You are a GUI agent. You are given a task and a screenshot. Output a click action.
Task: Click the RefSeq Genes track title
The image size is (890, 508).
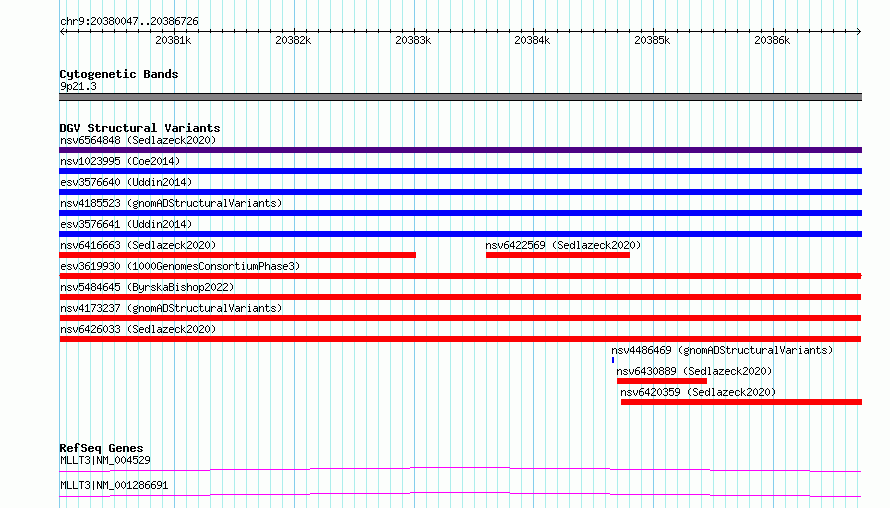point(101,448)
